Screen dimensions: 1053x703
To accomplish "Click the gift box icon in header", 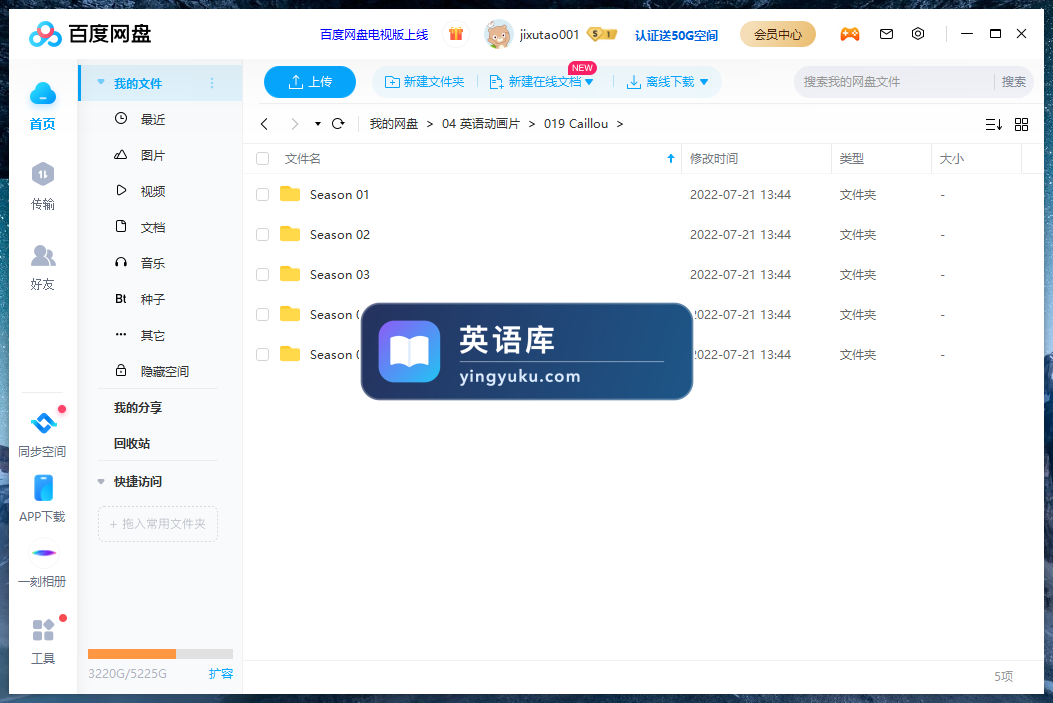I will [x=456, y=34].
